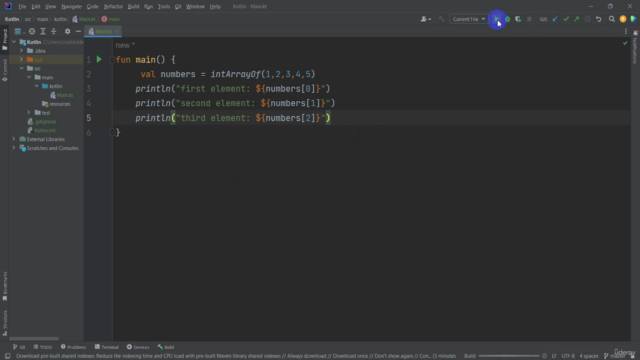This screenshot has width=640, height=360.
Task: Show Git history via the clock icon
Action: (x=587, y=19)
